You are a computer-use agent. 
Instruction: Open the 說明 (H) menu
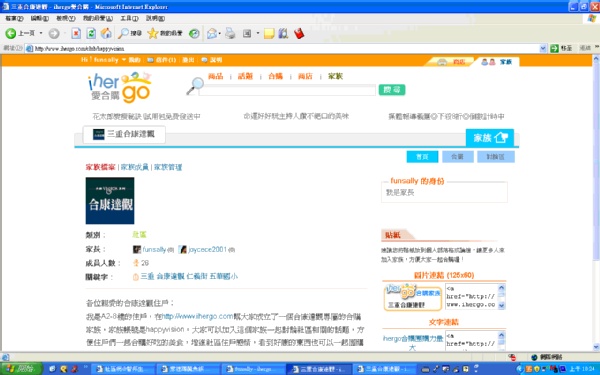tap(155, 18)
